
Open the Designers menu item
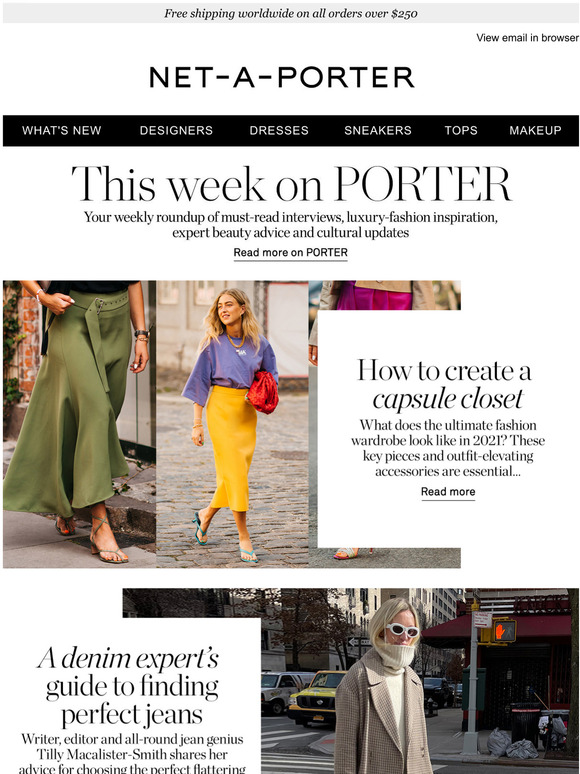[x=176, y=130]
